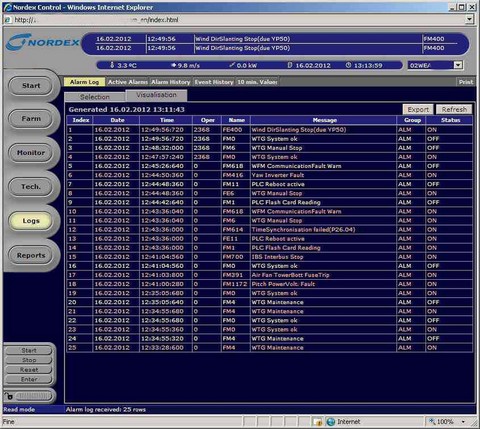This screenshot has width=480, height=429.
Task: Select 'Air Fan TowerBott FuseTrip' message
Action: (290, 275)
